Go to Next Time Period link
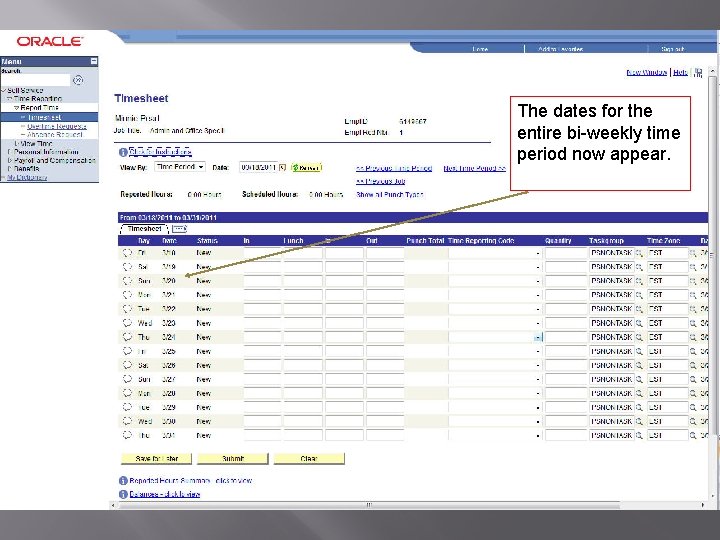The image size is (720, 540). tap(474, 169)
